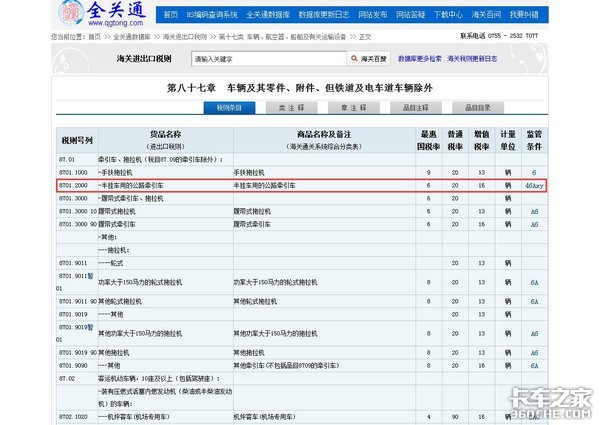The height and width of the screenshot is (425, 600).
Task: Click tariff code 8701.3000 90
Action: (78, 224)
